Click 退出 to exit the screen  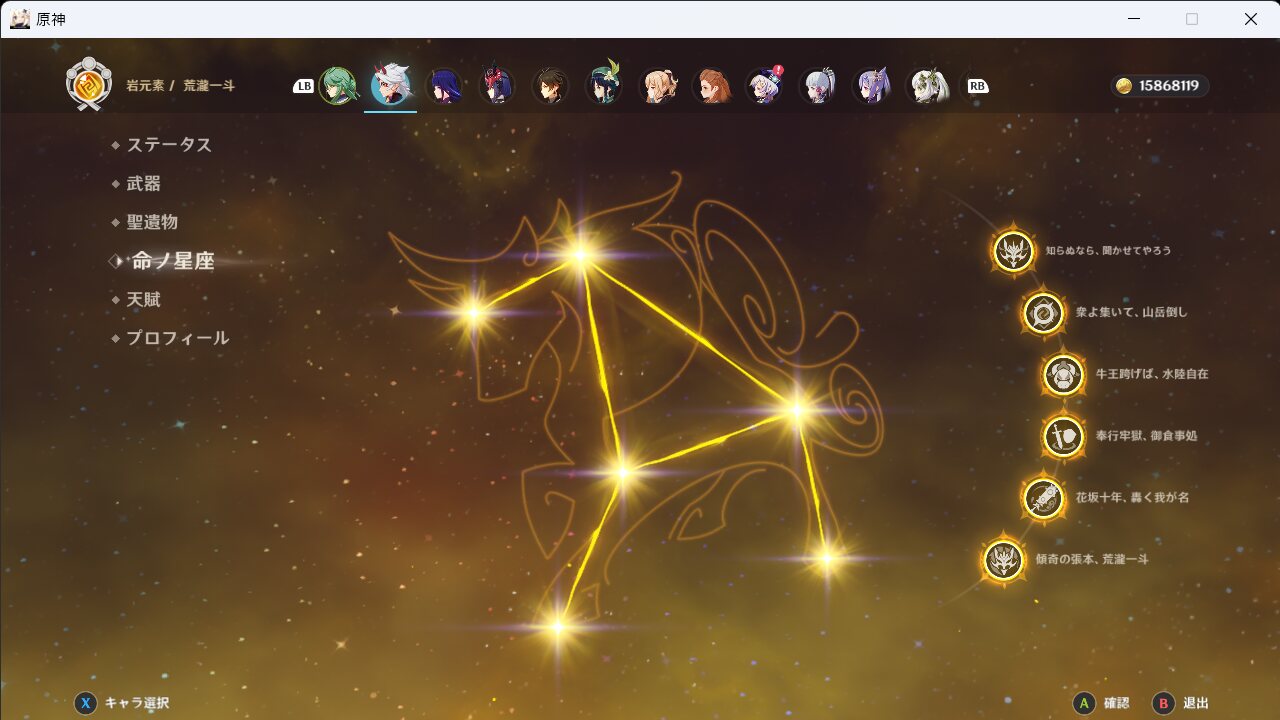tap(1182, 703)
